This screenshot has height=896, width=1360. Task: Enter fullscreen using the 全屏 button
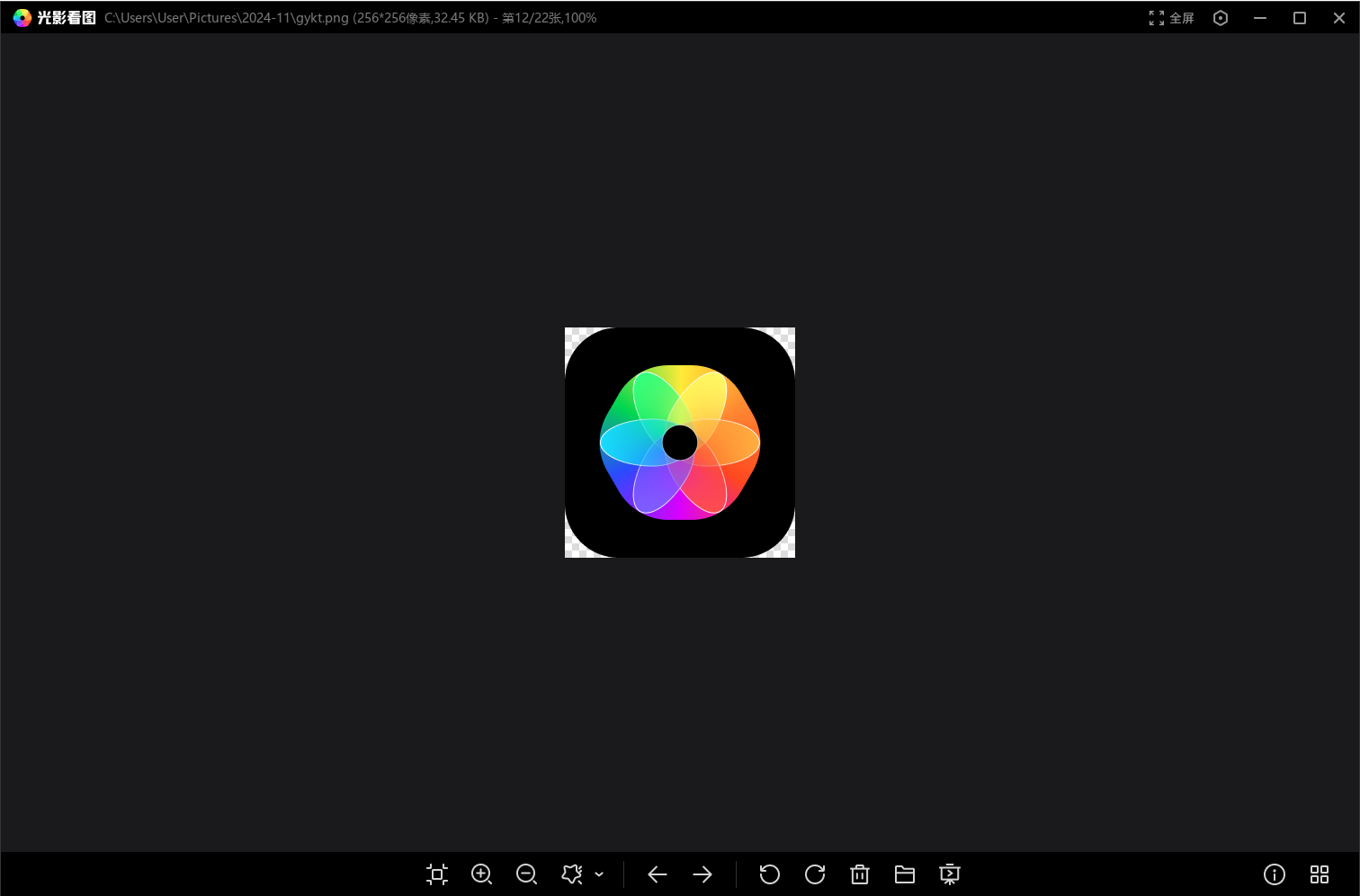click(1172, 18)
